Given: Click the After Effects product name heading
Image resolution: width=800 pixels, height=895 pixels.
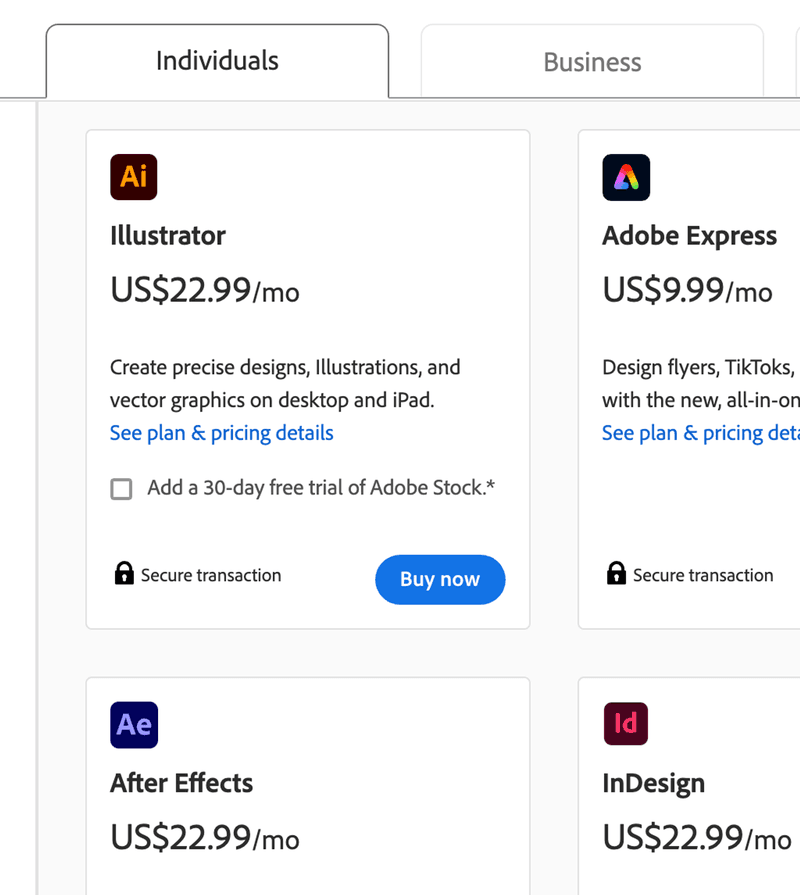Looking at the screenshot, I should tap(181, 784).
